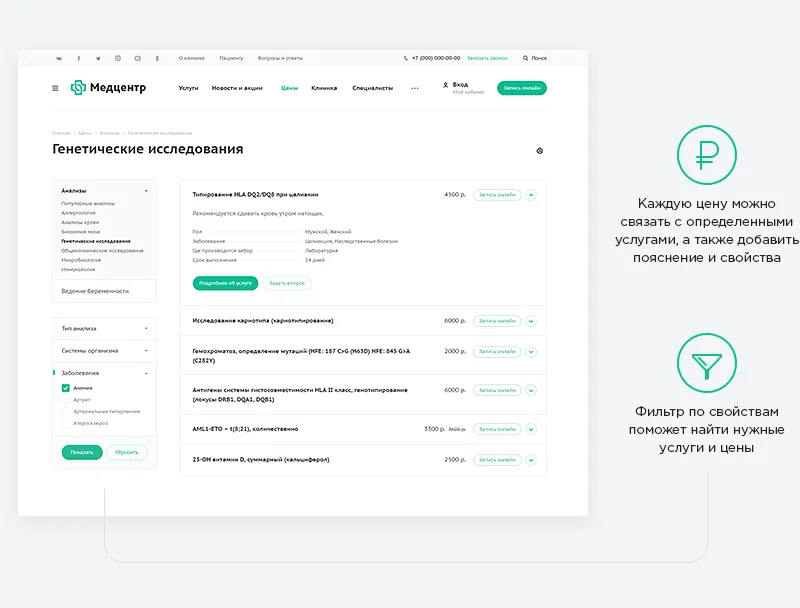Image resolution: width=800 pixels, height=608 pixels.
Task: Click the search magnifier icon labeled Поиск
Action: pos(526,58)
